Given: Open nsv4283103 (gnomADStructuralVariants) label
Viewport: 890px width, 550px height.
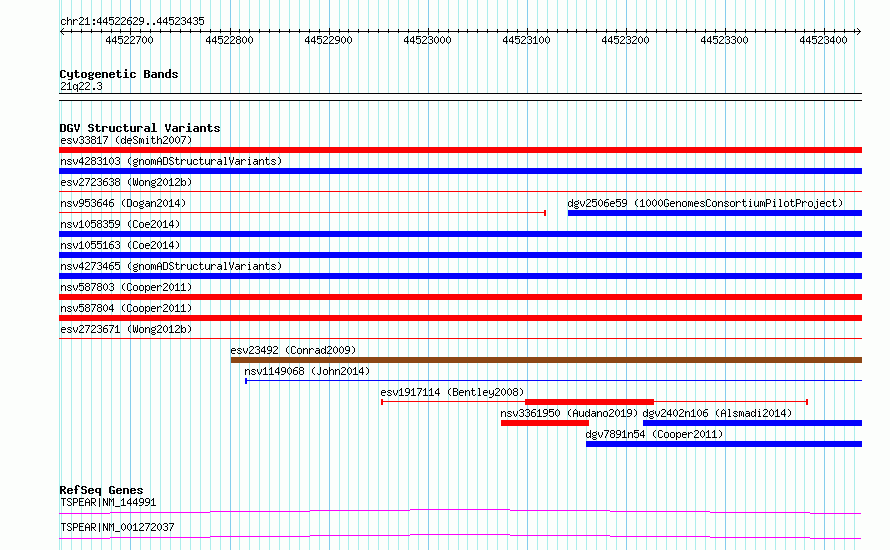Looking at the screenshot, I should point(171,161).
